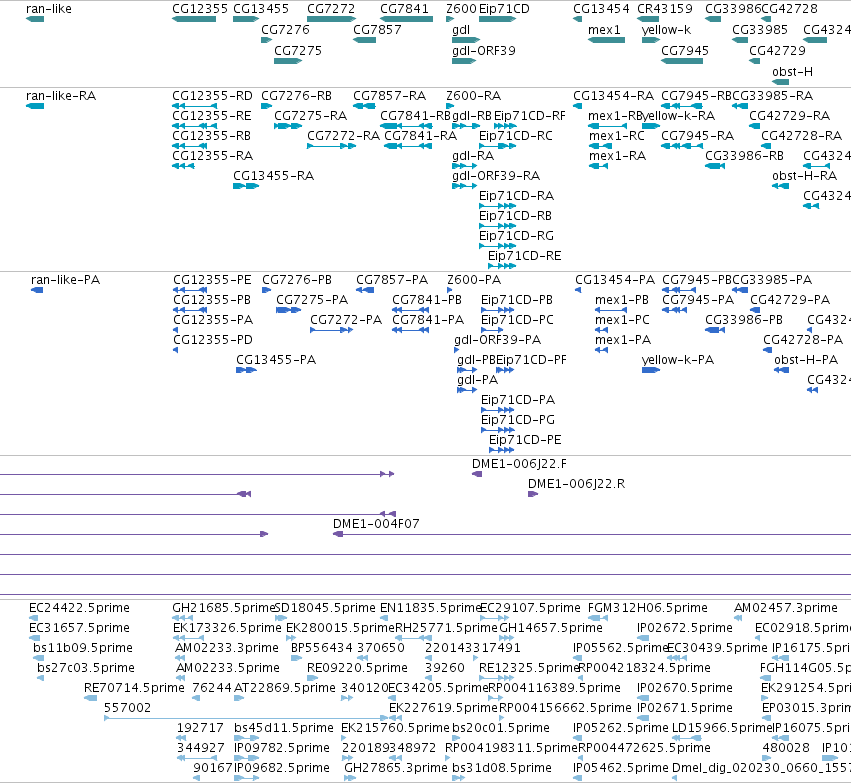The width and height of the screenshot is (851, 783).
Task: Click the IP02672.5prime EST label
Action: 685,628
